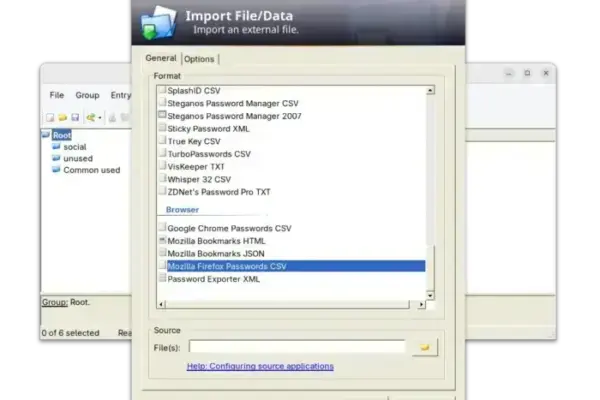The height and width of the screenshot is (400, 600).
Task: Choose Mozilla Bookmarks JSON format
Action: 216,253
